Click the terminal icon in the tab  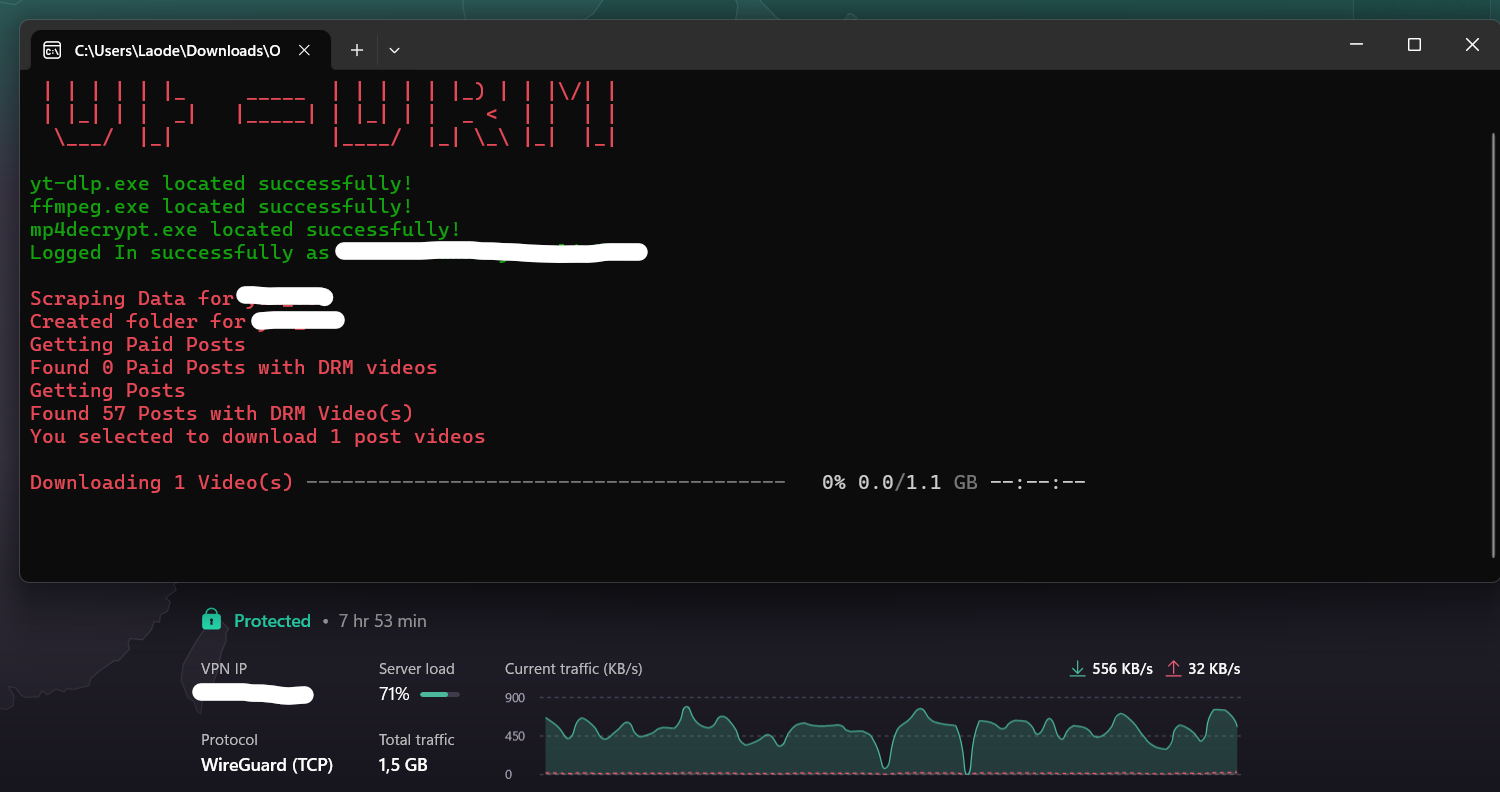point(52,50)
